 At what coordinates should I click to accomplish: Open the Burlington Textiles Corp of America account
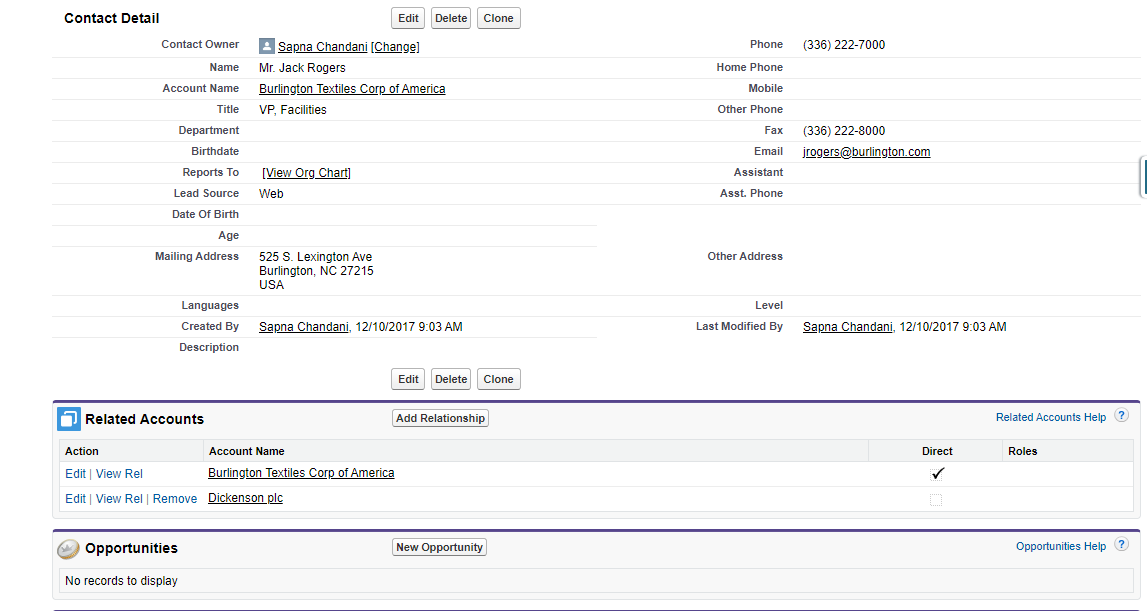(x=351, y=88)
